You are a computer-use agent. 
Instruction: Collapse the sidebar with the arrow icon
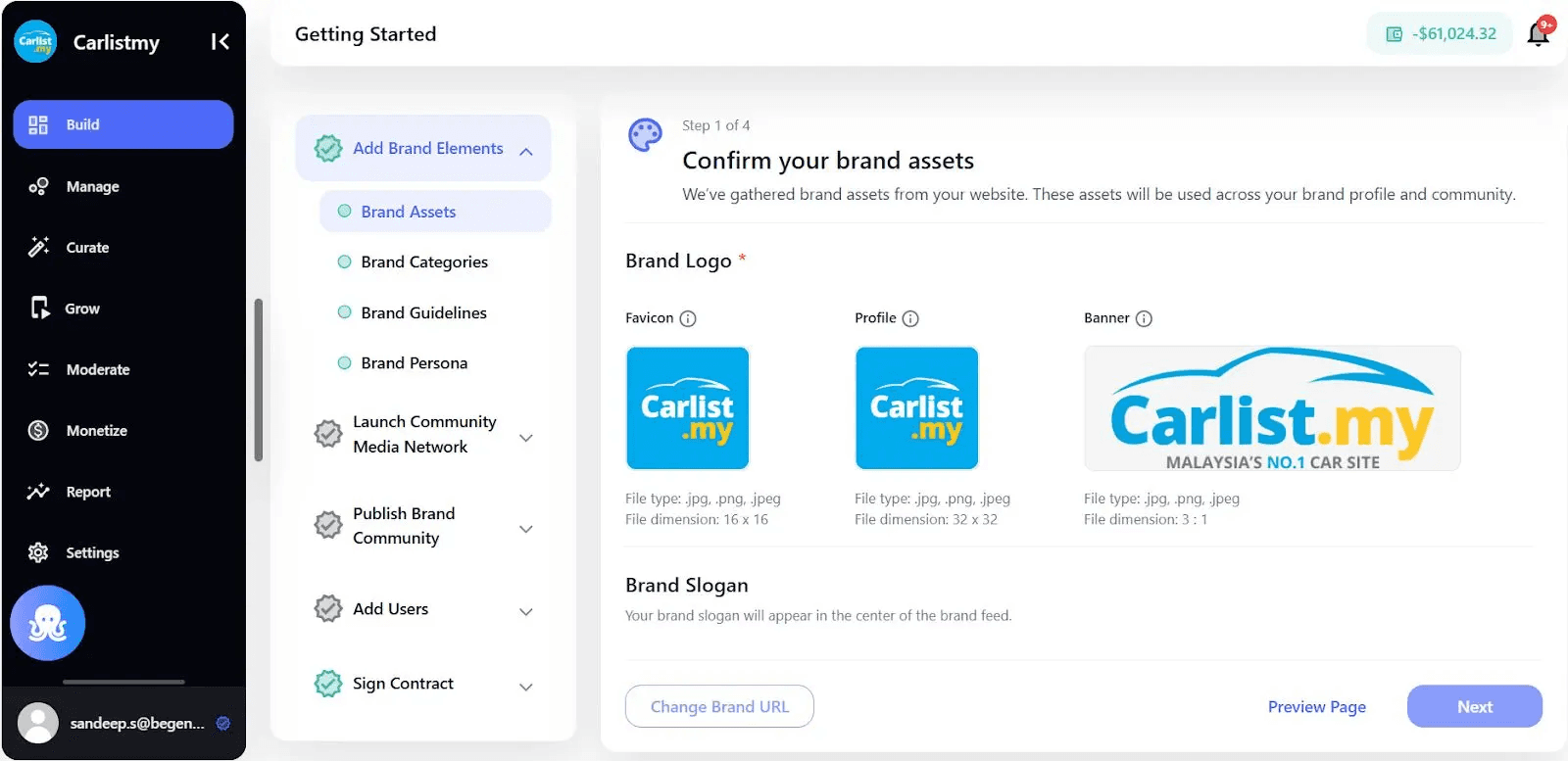(x=220, y=41)
